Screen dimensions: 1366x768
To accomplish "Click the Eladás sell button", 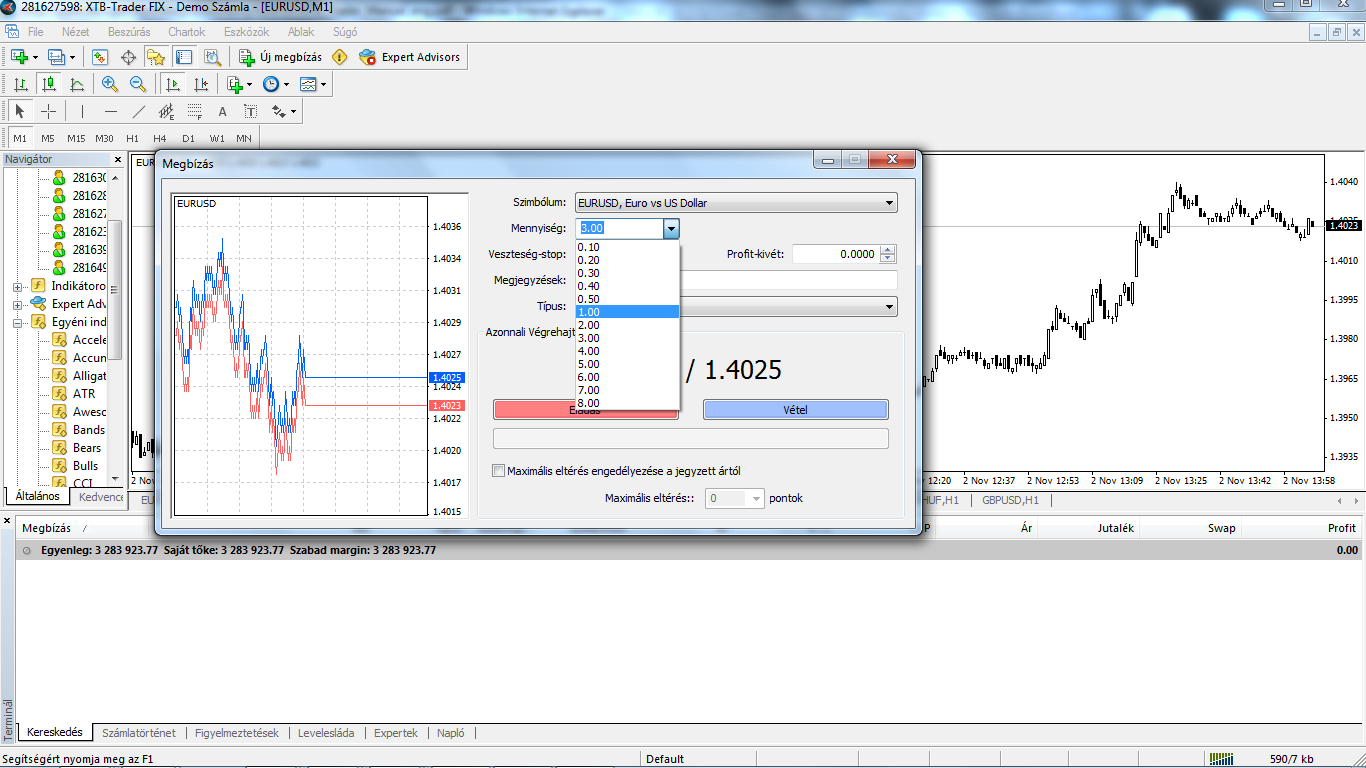I will 585,409.
